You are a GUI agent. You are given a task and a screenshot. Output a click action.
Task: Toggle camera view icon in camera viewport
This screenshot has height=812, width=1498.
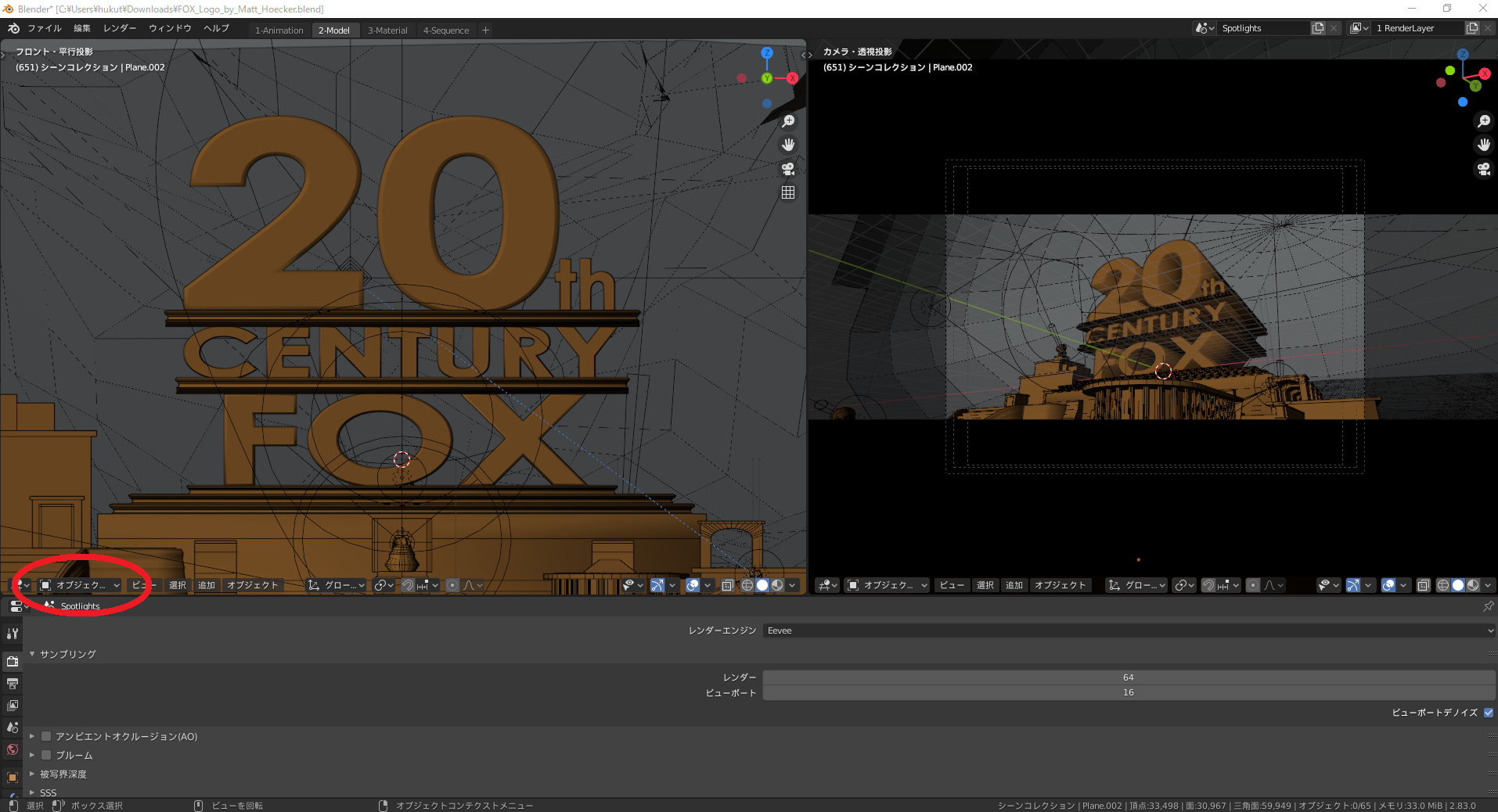[x=1483, y=168]
